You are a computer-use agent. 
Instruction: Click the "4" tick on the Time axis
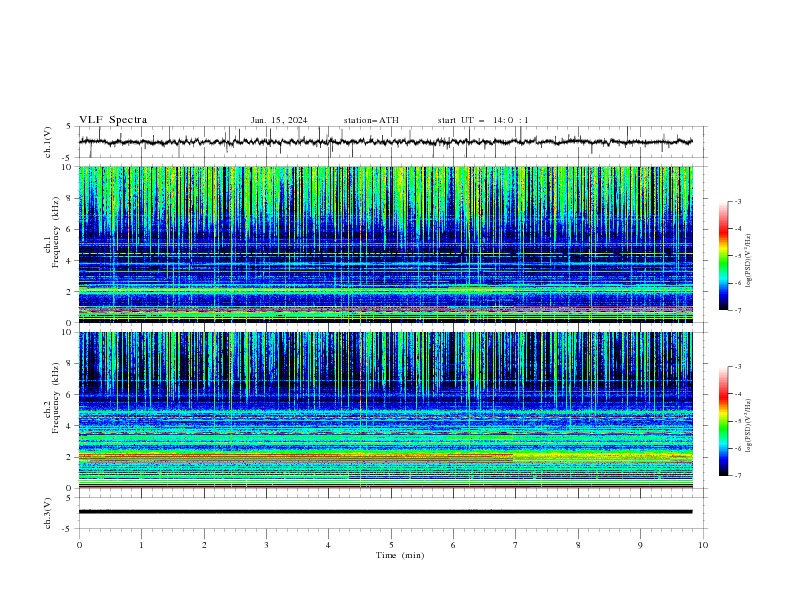329,545
